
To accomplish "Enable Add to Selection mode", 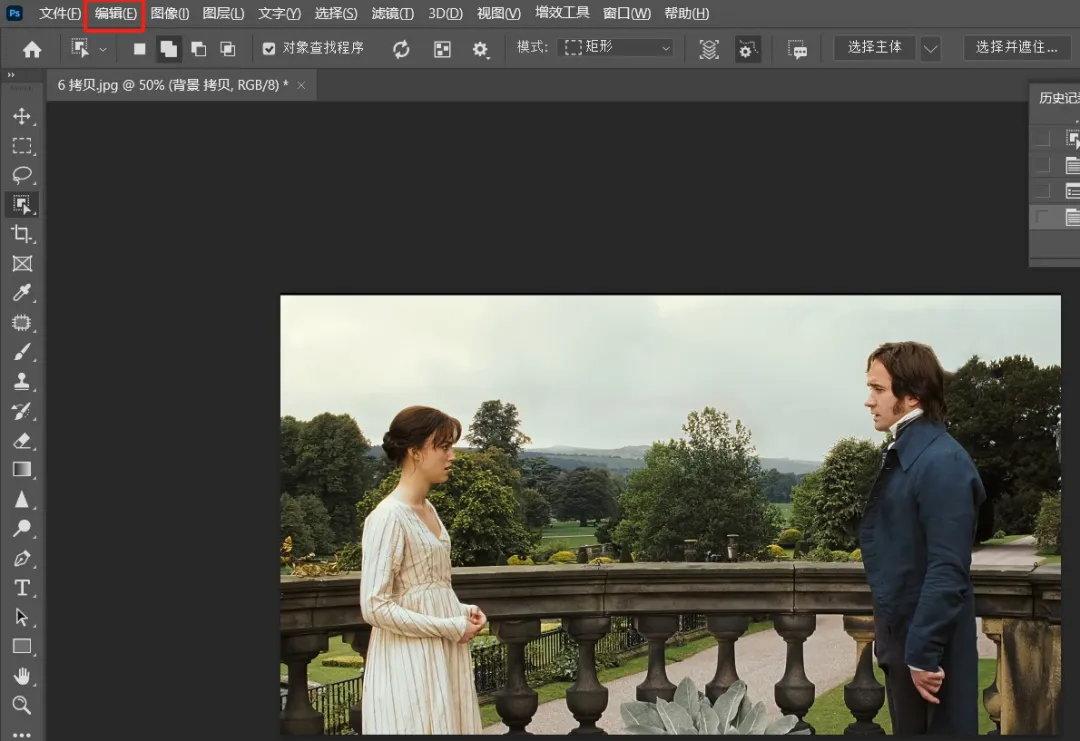I will 168,49.
